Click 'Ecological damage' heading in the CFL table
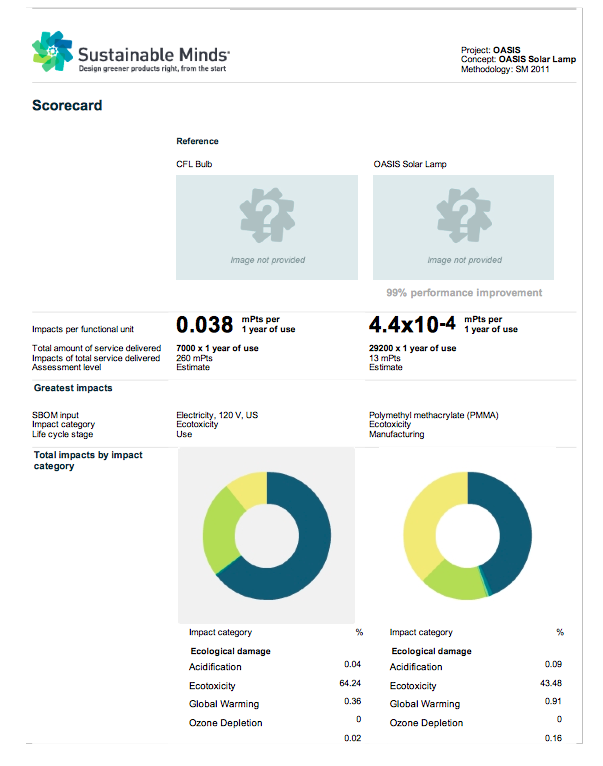 (x=231, y=651)
